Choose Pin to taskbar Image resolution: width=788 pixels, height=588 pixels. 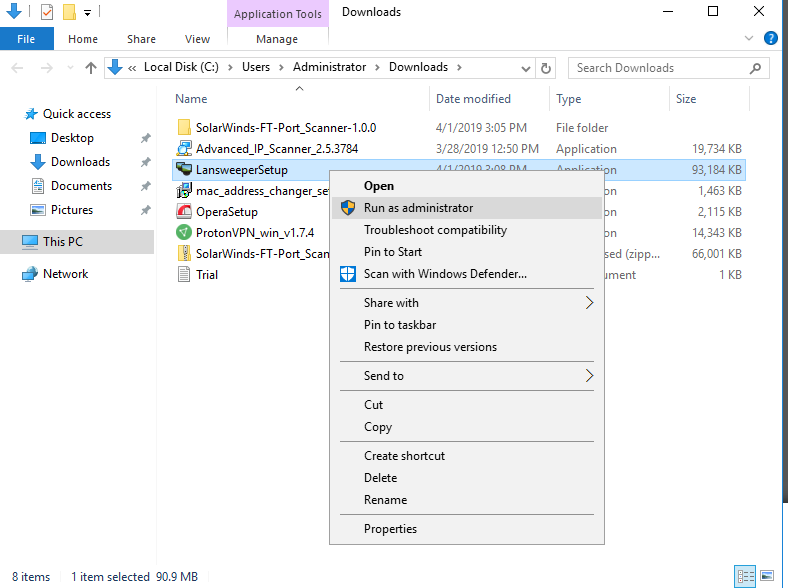coord(466,325)
